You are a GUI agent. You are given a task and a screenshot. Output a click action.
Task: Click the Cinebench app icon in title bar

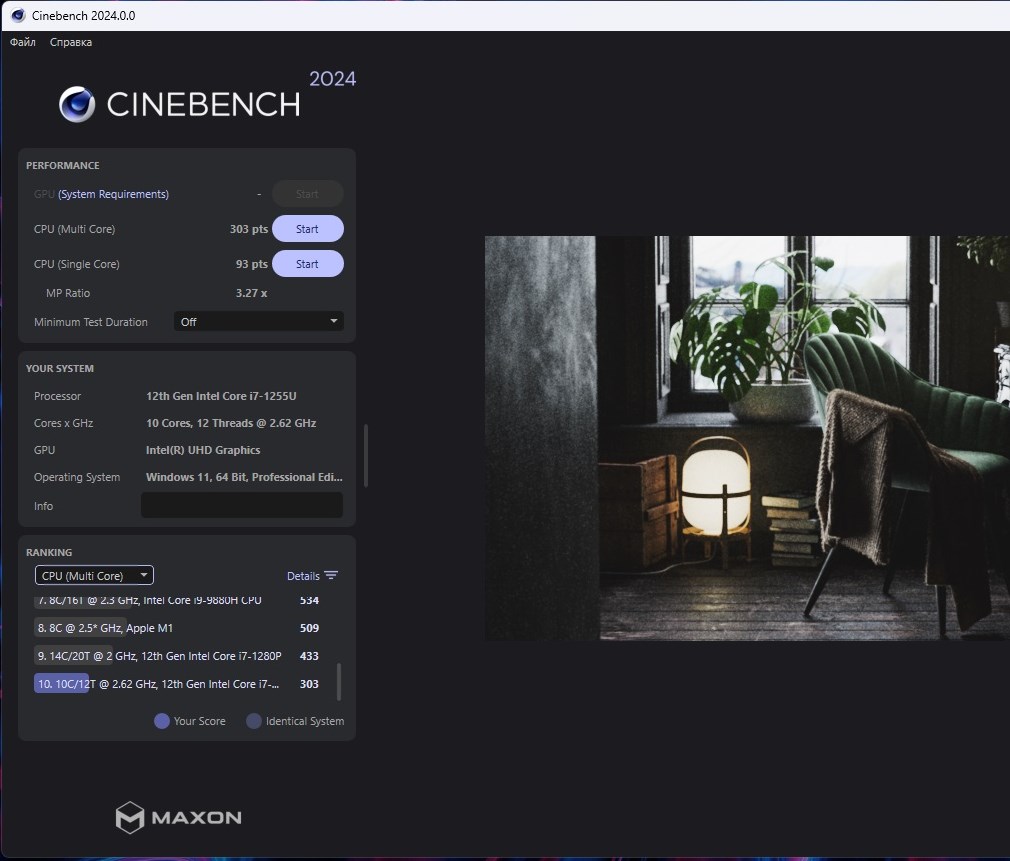click(x=17, y=15)
